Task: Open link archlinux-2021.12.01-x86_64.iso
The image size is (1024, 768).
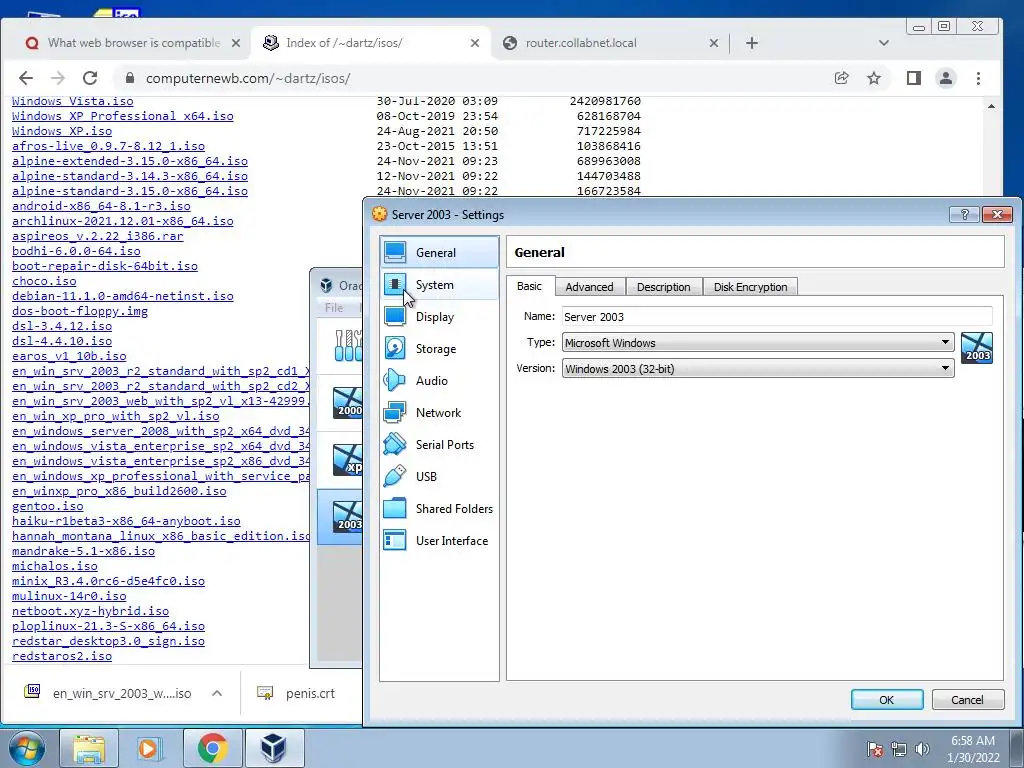Action: click(x=122, y=221)
